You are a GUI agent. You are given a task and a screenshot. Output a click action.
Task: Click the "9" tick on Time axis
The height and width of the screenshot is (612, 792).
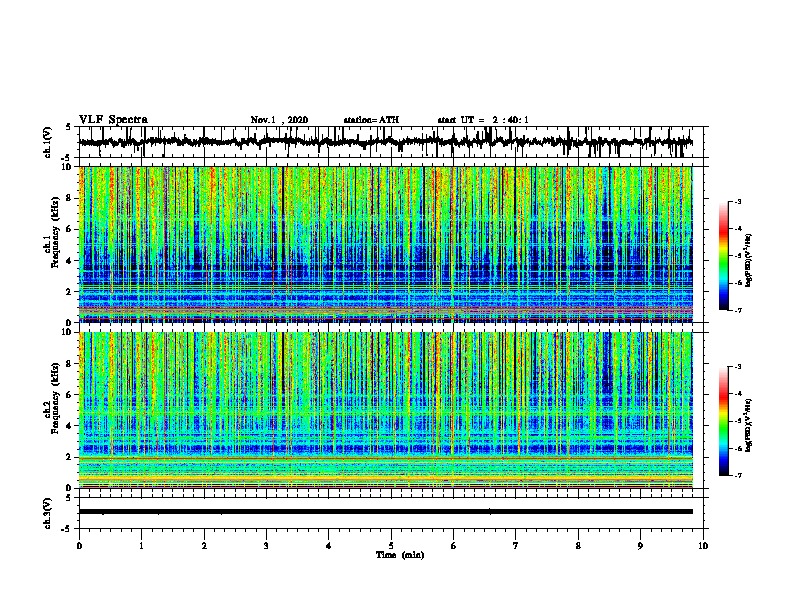tap(640, 546)
